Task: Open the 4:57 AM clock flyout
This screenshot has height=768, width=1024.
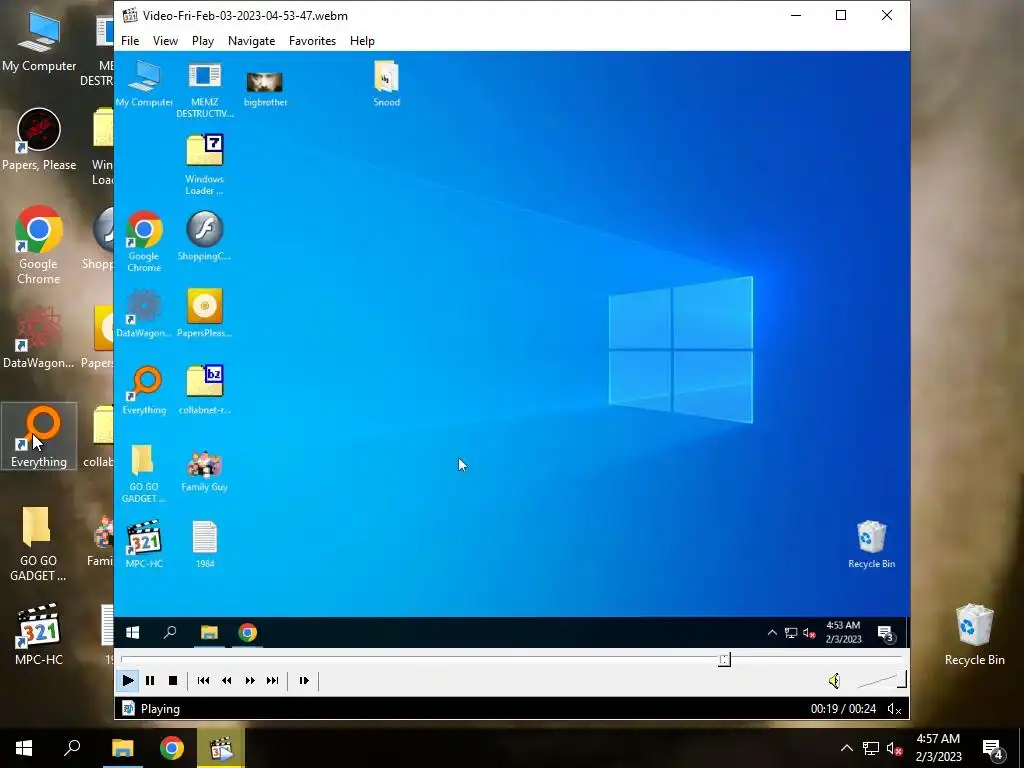Action: click(x=938, y=748)
